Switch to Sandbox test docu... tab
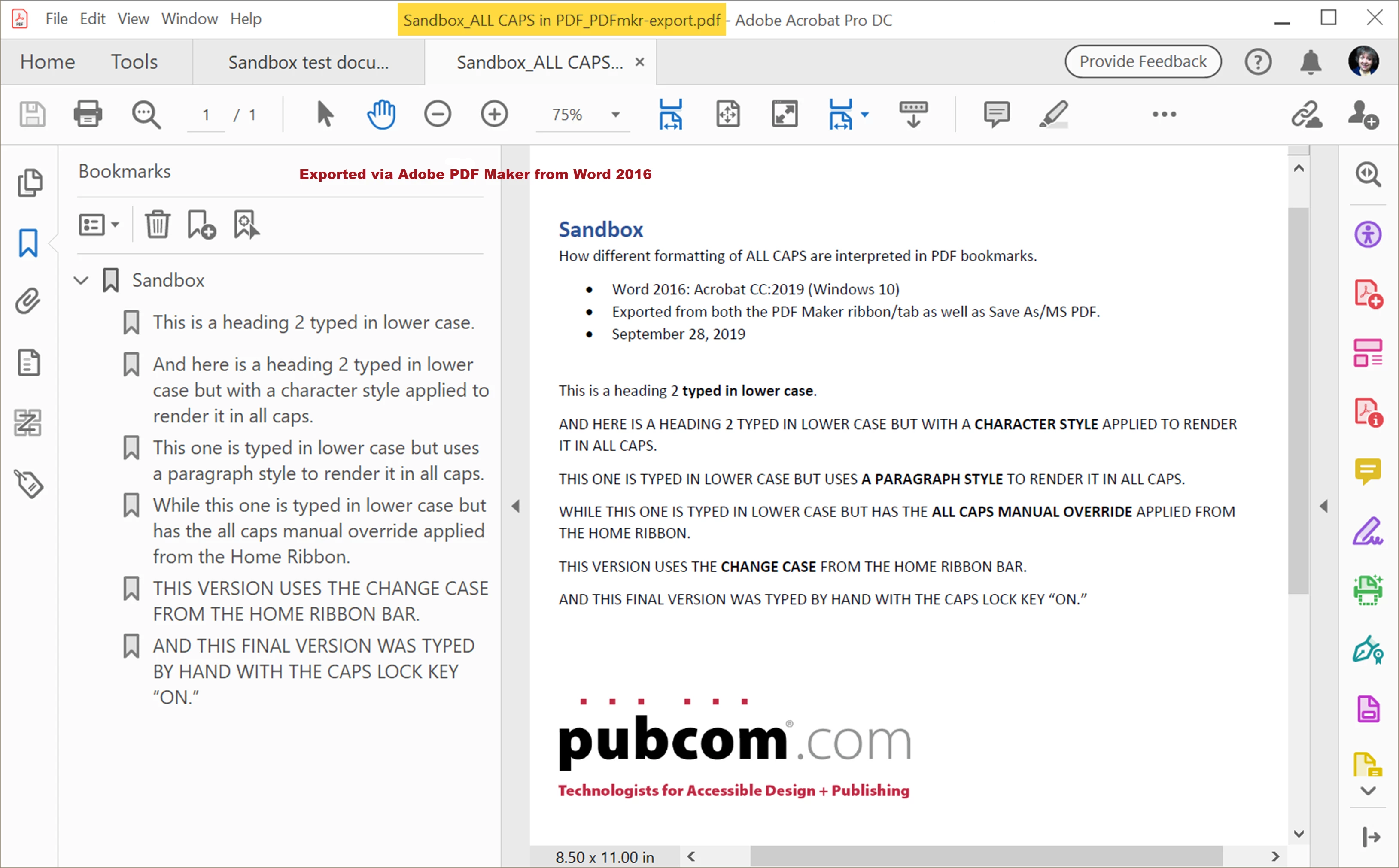Viewport: 1399px width, 868px height. point(308,62)
